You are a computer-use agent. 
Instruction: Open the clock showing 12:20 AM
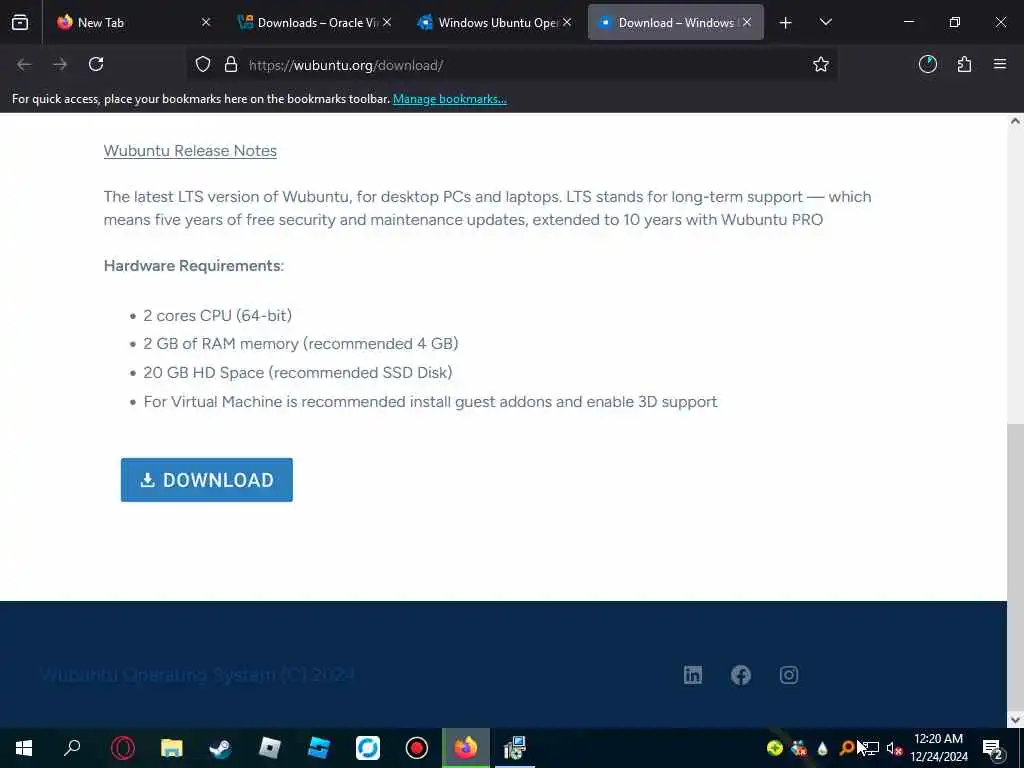[938, 748]
